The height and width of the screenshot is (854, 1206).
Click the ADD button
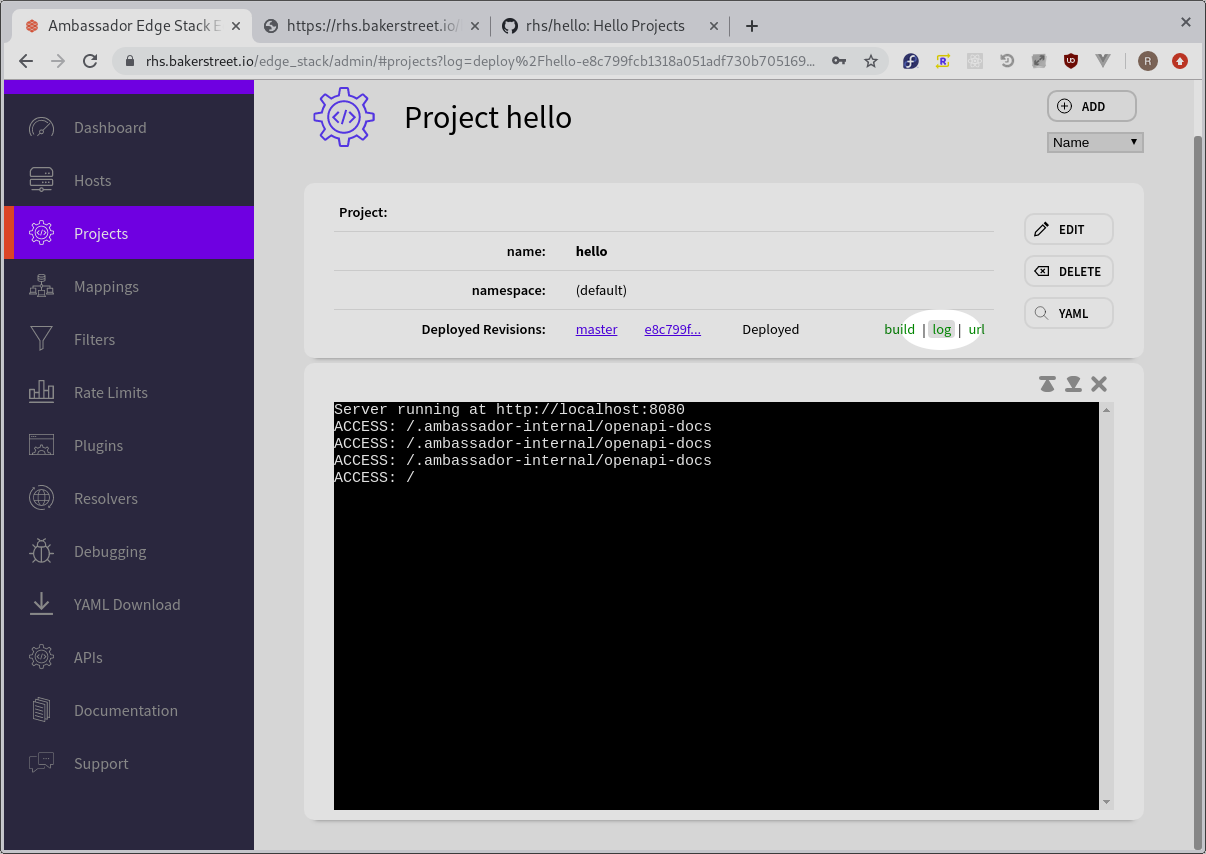1092,106
